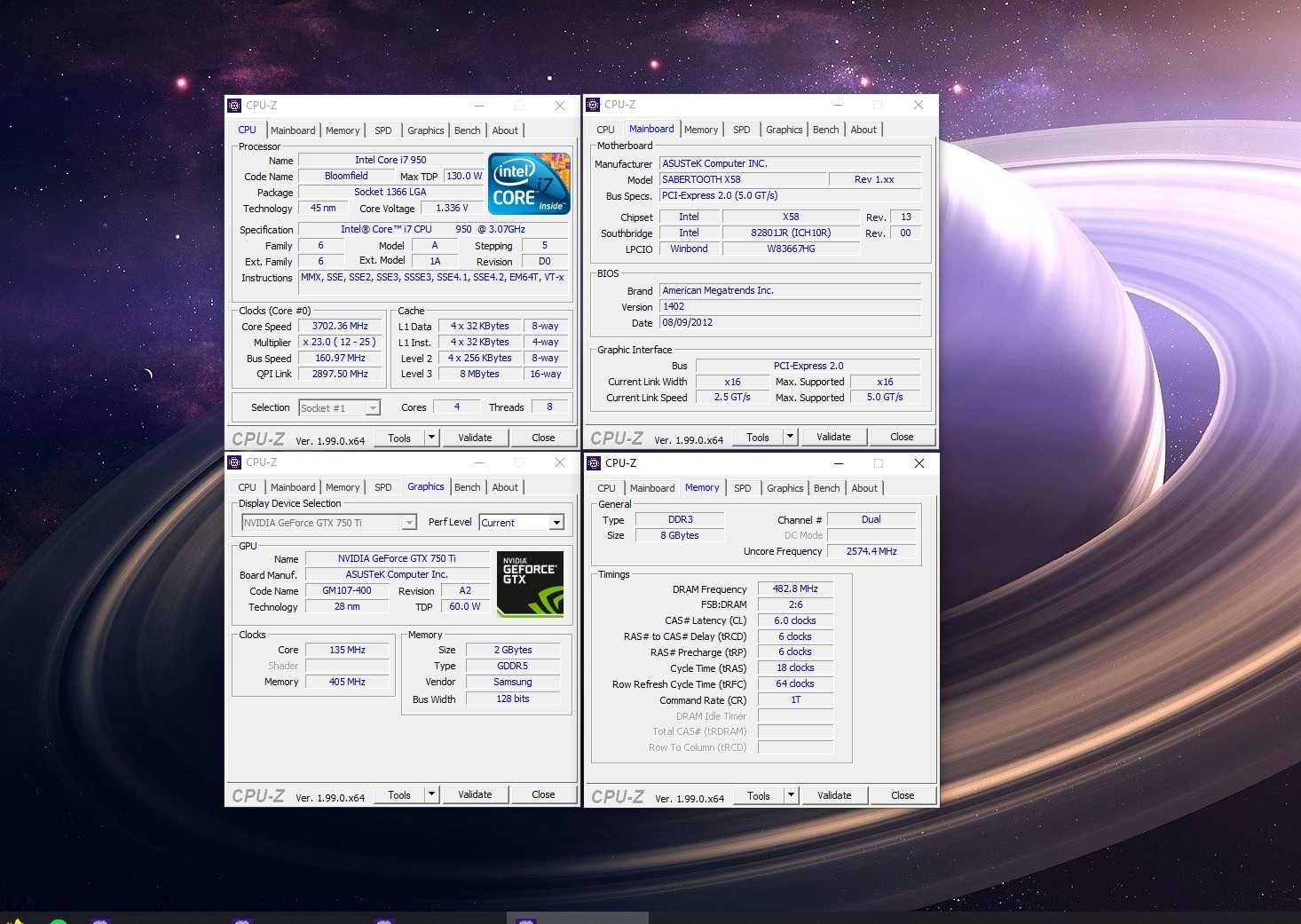Open Graphics tab in the Memory-tab window

pyautogui.click(x=785, y=488)
